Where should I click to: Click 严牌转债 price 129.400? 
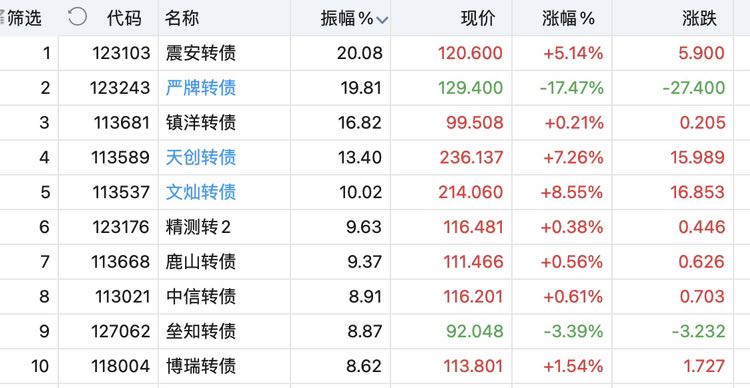(x=471, y=88)
